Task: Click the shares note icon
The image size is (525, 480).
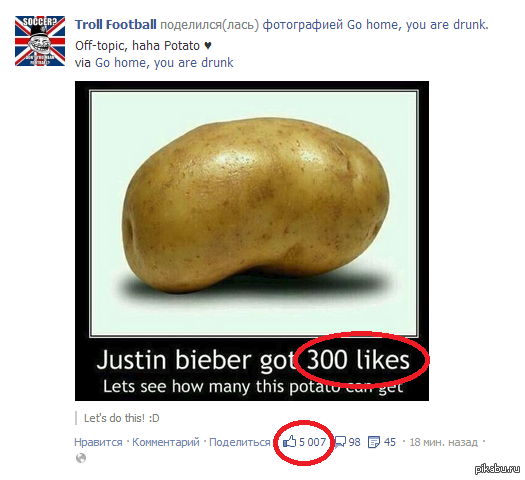Action: click(374, 442)
